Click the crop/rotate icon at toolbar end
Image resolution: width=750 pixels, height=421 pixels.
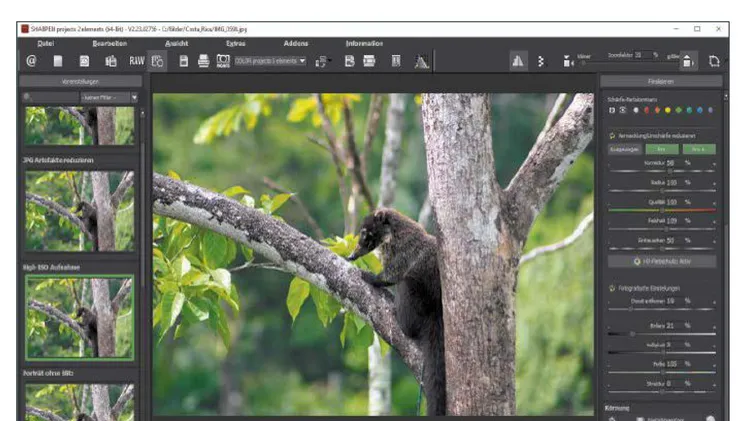coord(714,61)
